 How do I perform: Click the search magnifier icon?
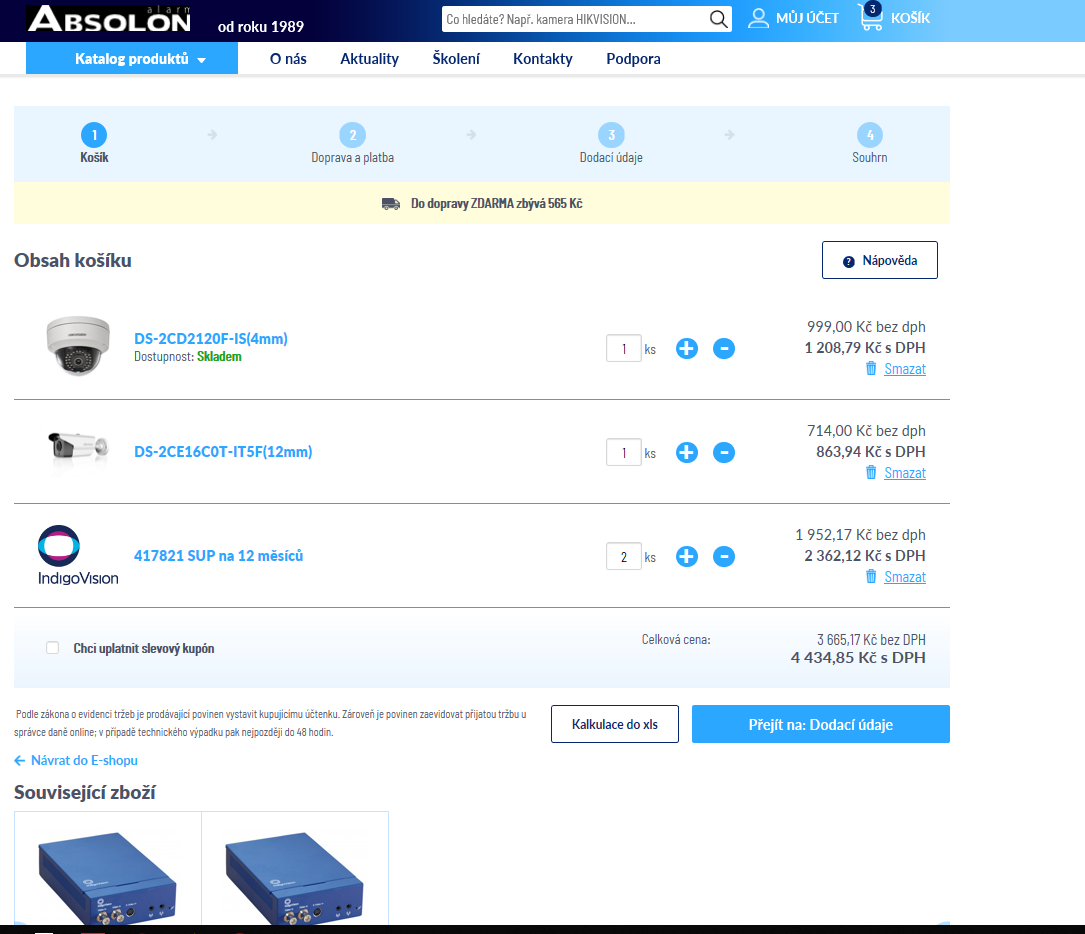pyautogui.click(x=718, y=19)
